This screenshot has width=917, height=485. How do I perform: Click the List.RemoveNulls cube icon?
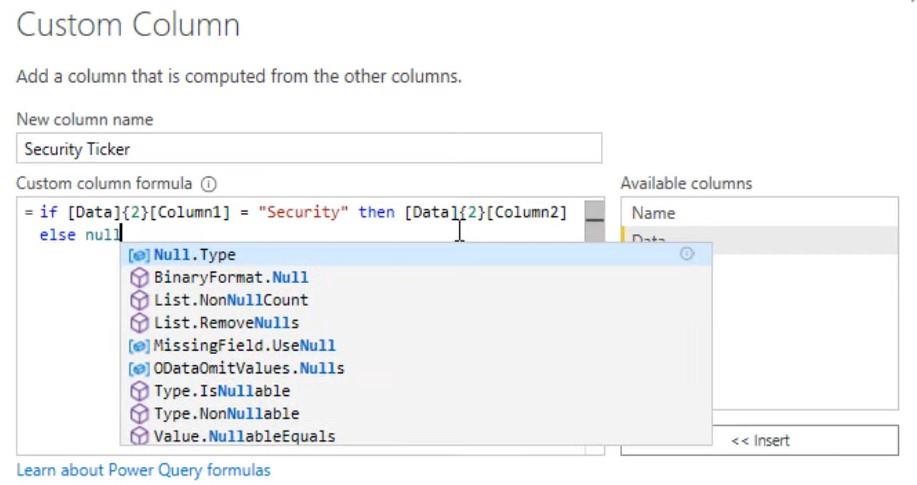(139, 323)
